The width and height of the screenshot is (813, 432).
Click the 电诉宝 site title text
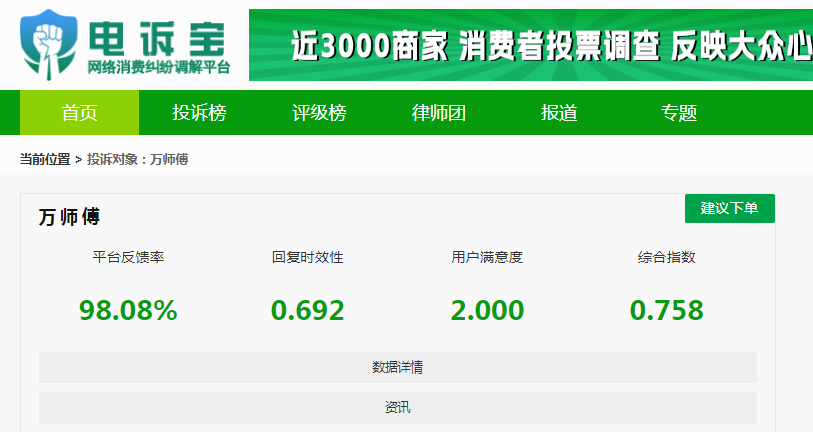pos(157,39)
